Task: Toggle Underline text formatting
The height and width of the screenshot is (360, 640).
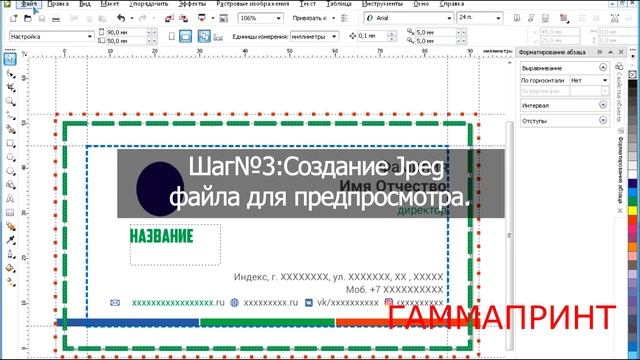Action: (x=545, y=18)
